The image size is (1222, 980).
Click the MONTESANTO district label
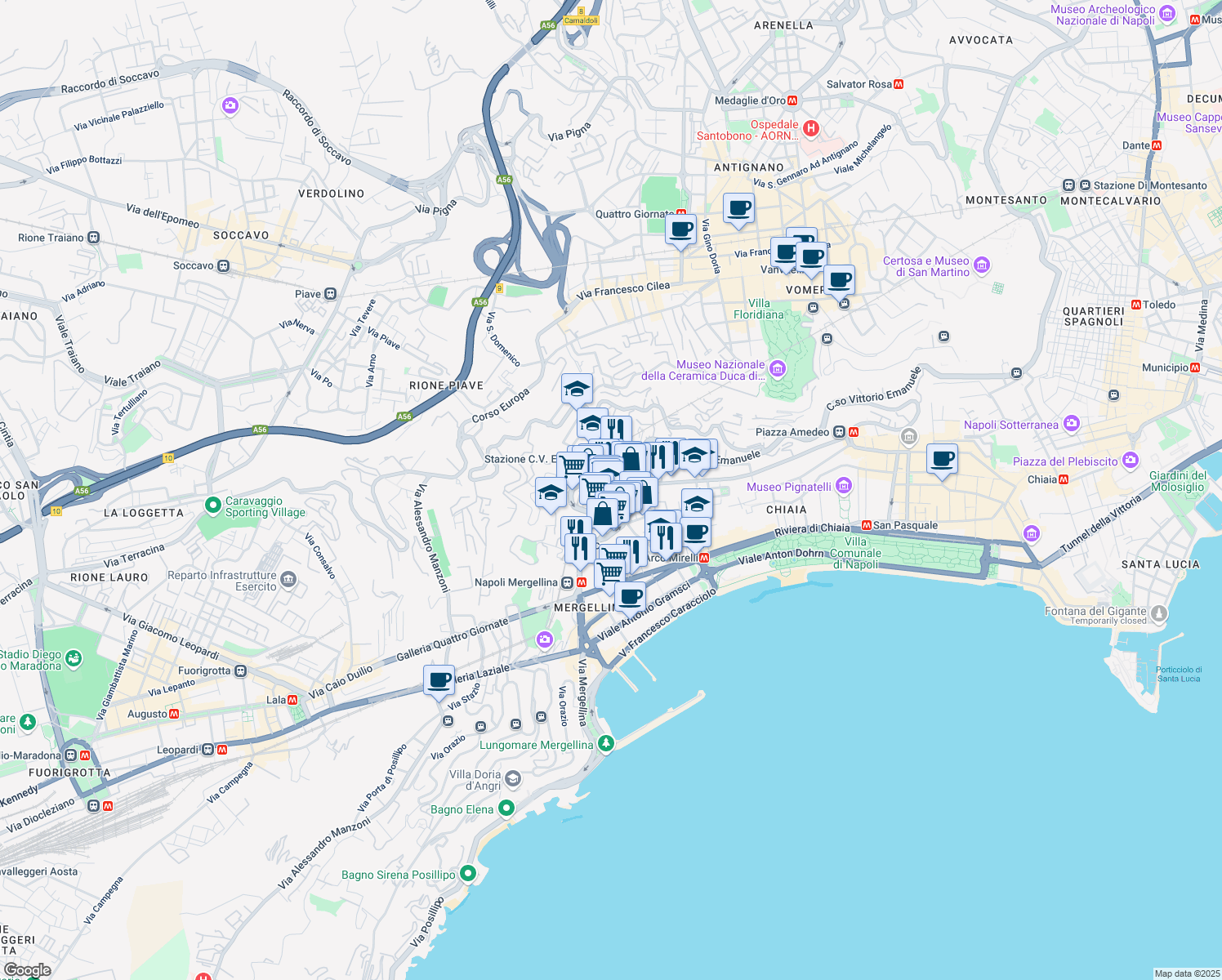(x=1006, y=200)
